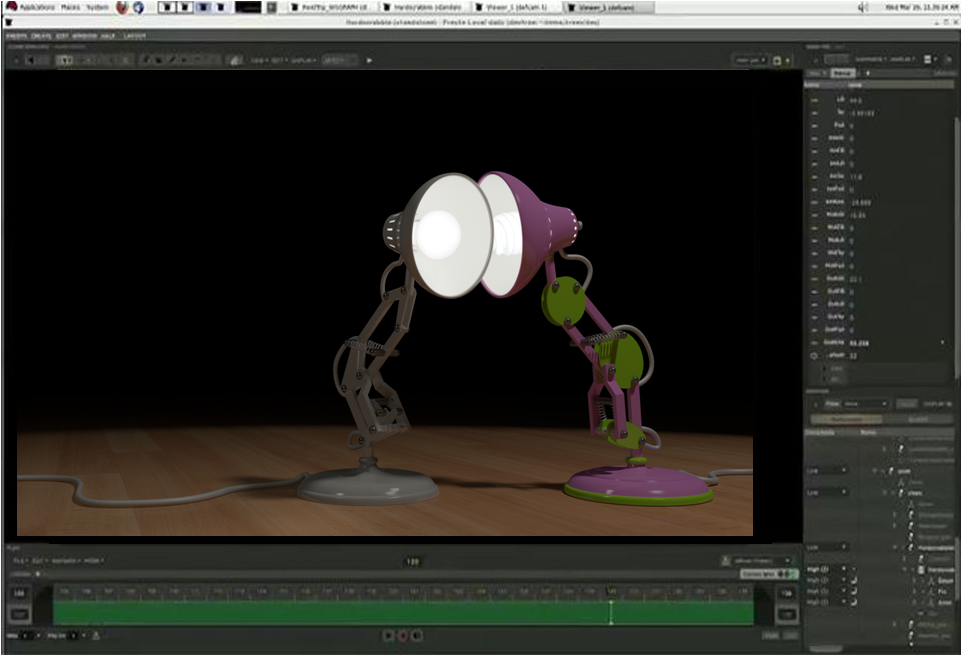Click the value 11.8 in the channel list
Screen dimensions: 962x656
[x=856, y=177]
